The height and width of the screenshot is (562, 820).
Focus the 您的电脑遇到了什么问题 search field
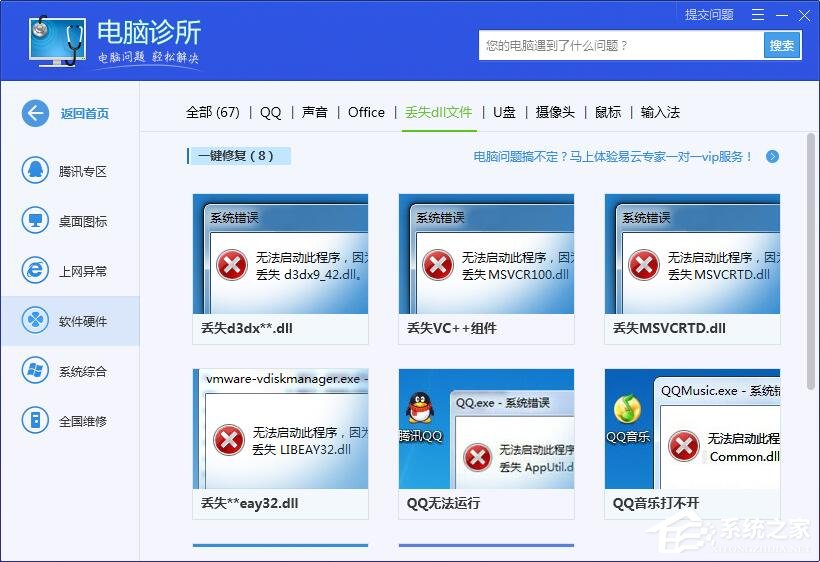(620, 45)
